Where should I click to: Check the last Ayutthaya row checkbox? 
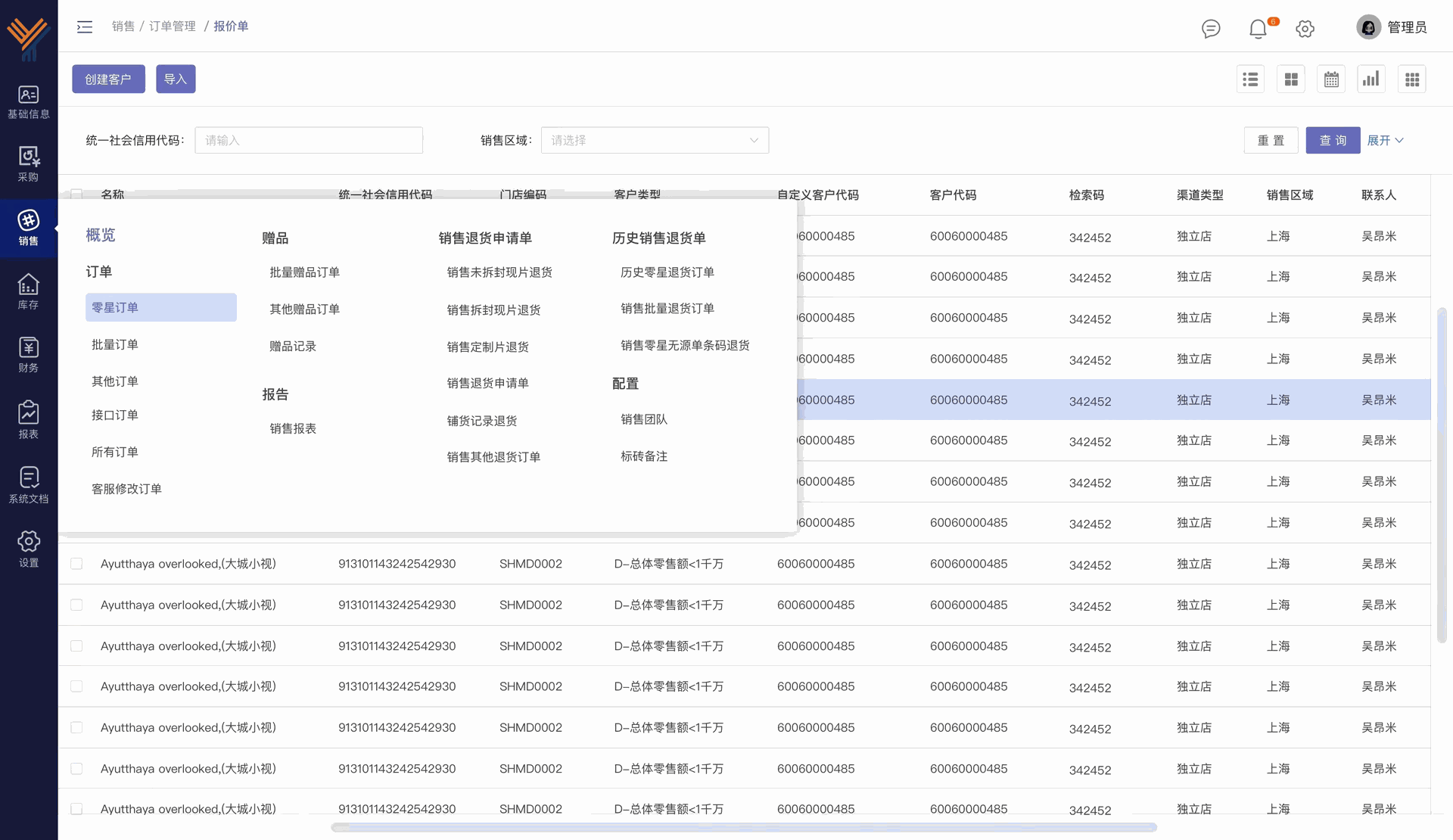(x=76, y=808)
